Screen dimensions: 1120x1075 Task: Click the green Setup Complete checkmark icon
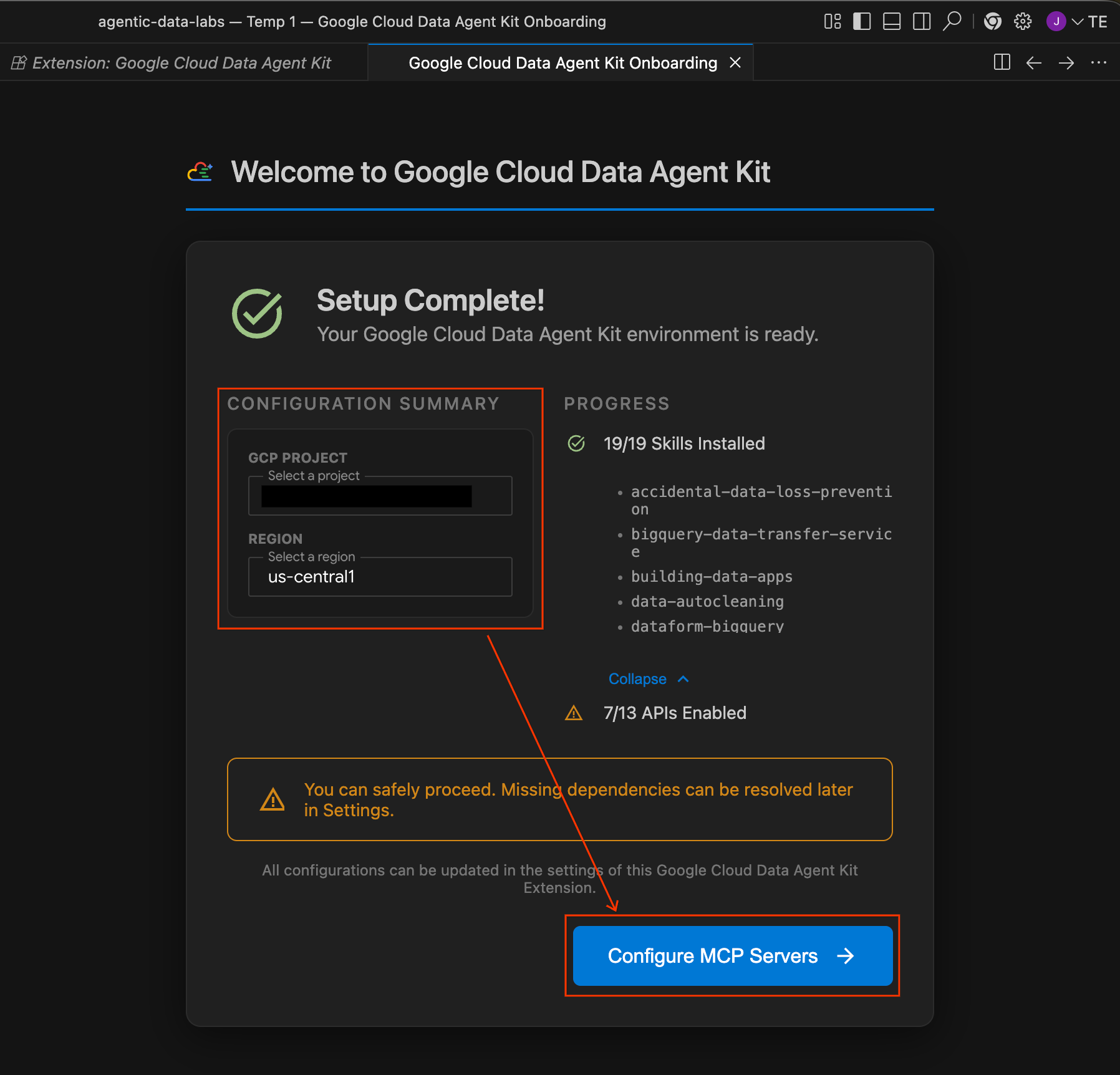tap(257, 313)
